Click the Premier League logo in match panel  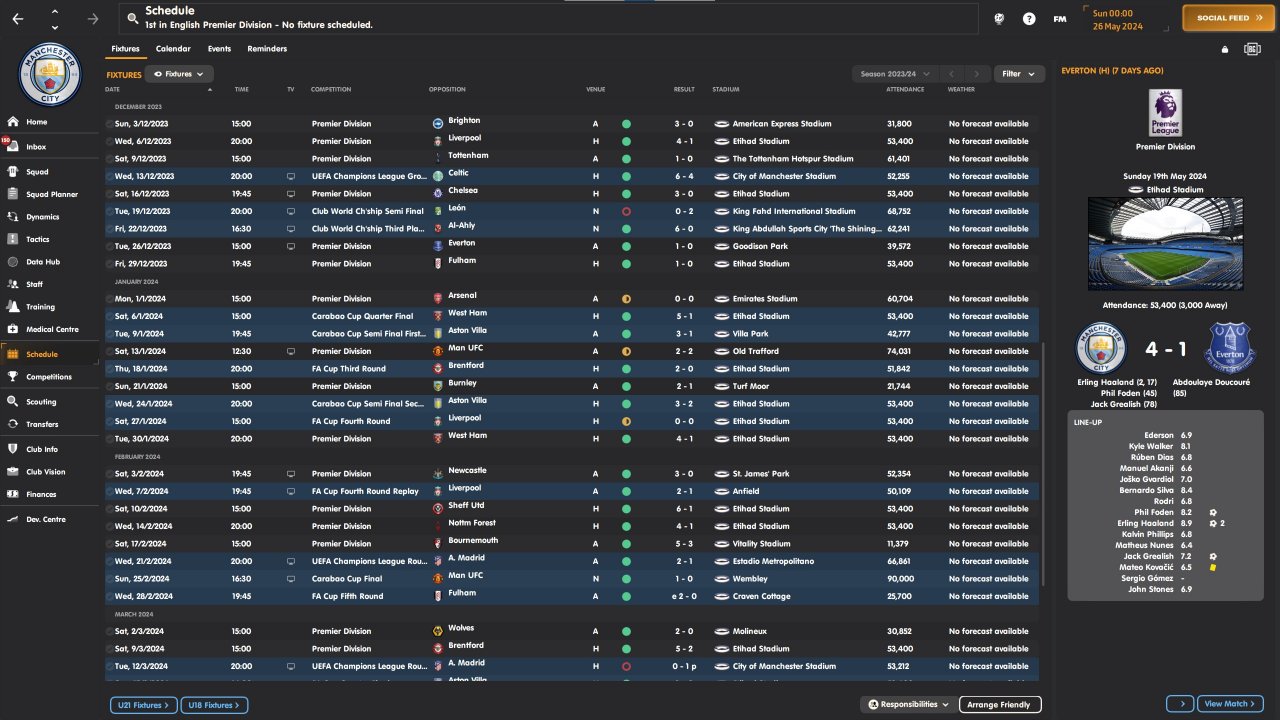(1165, 112)
